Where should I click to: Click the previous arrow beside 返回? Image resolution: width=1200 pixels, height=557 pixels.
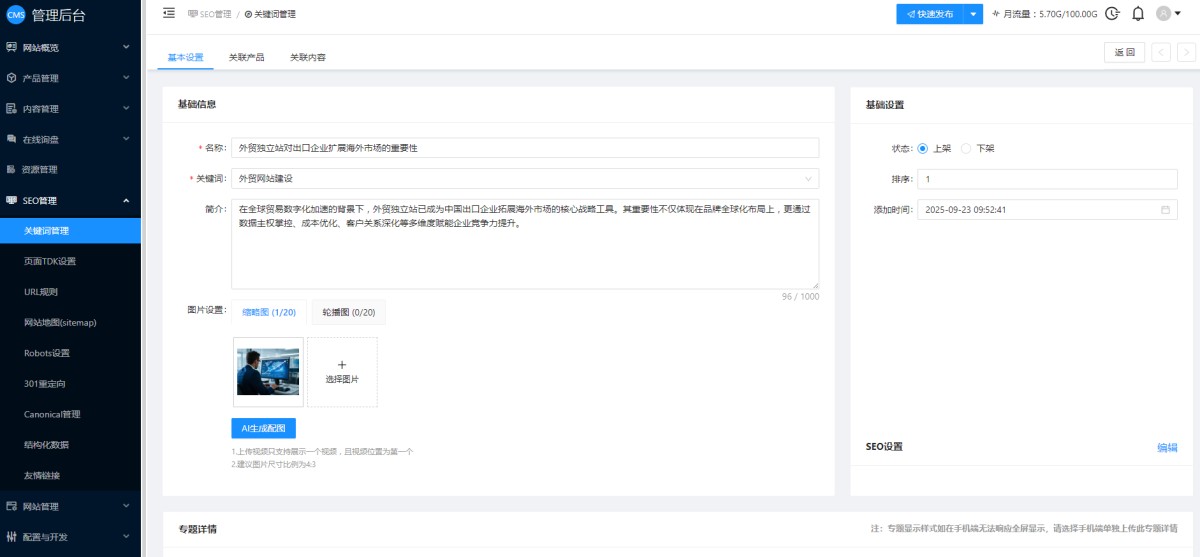[1160, 53]
